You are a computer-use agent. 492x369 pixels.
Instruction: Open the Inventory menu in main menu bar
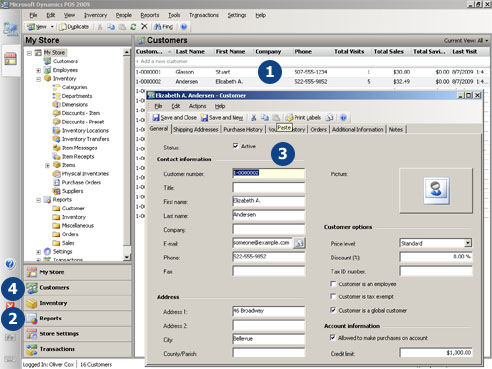click(95, 15)
